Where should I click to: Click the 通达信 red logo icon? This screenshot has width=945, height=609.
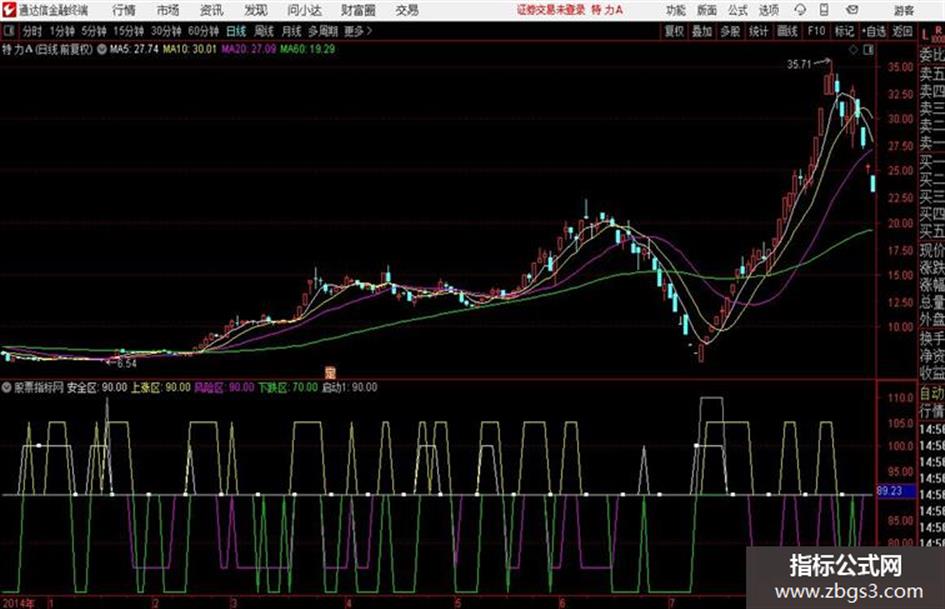(x=9, y=10)
